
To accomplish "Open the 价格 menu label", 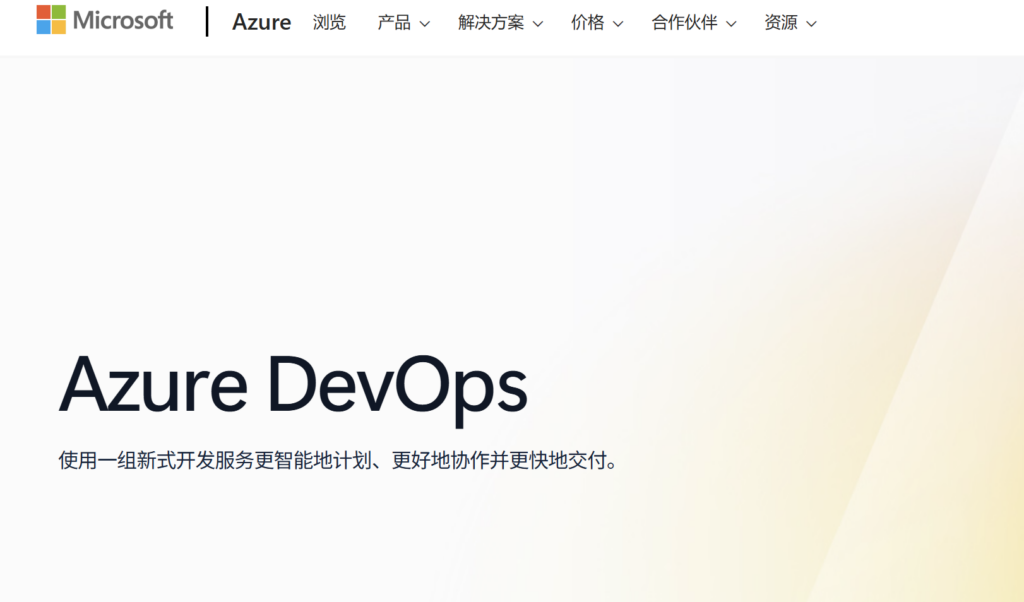I will point(588,23).
